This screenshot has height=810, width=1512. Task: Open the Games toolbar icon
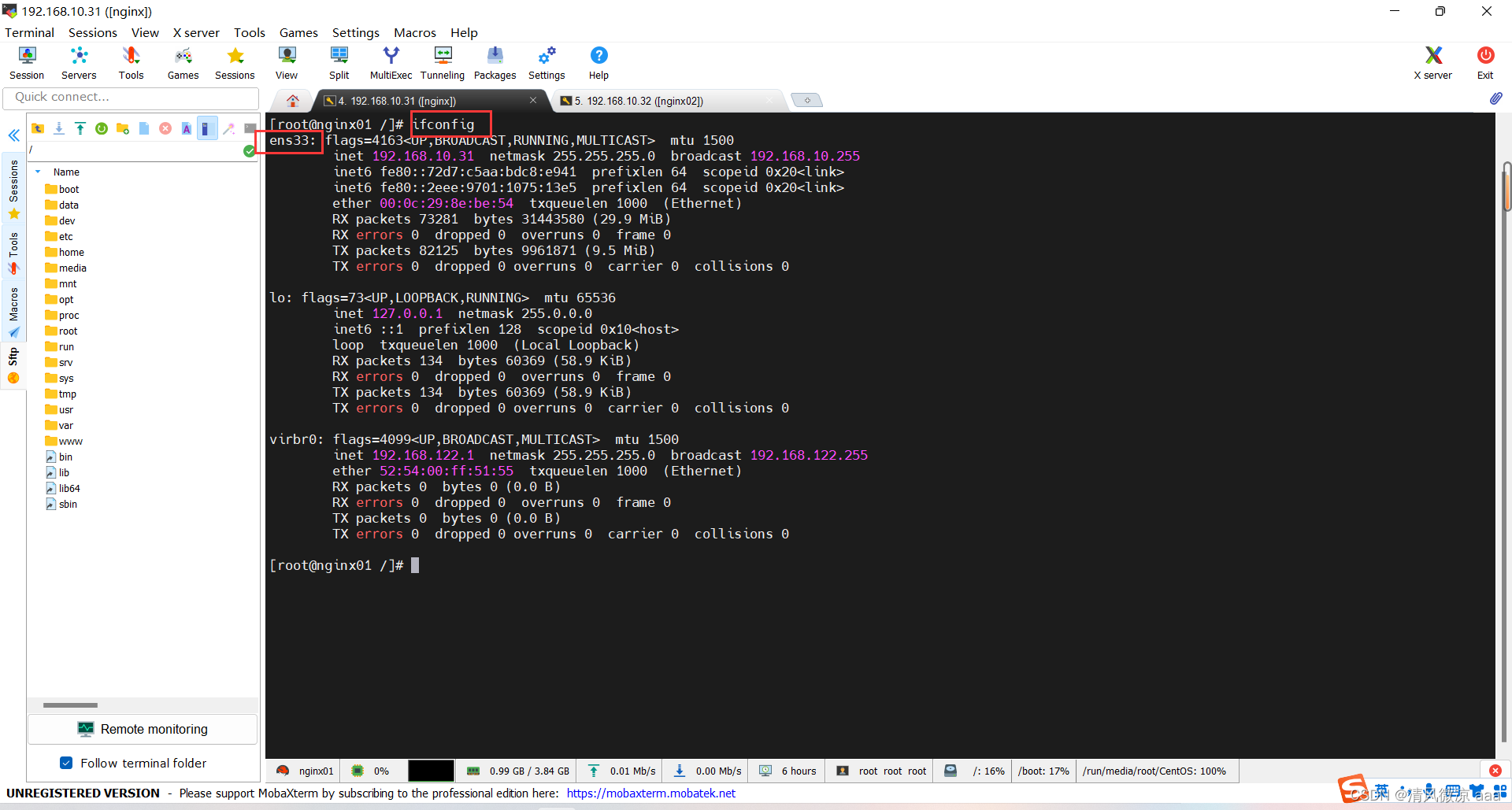183,63
